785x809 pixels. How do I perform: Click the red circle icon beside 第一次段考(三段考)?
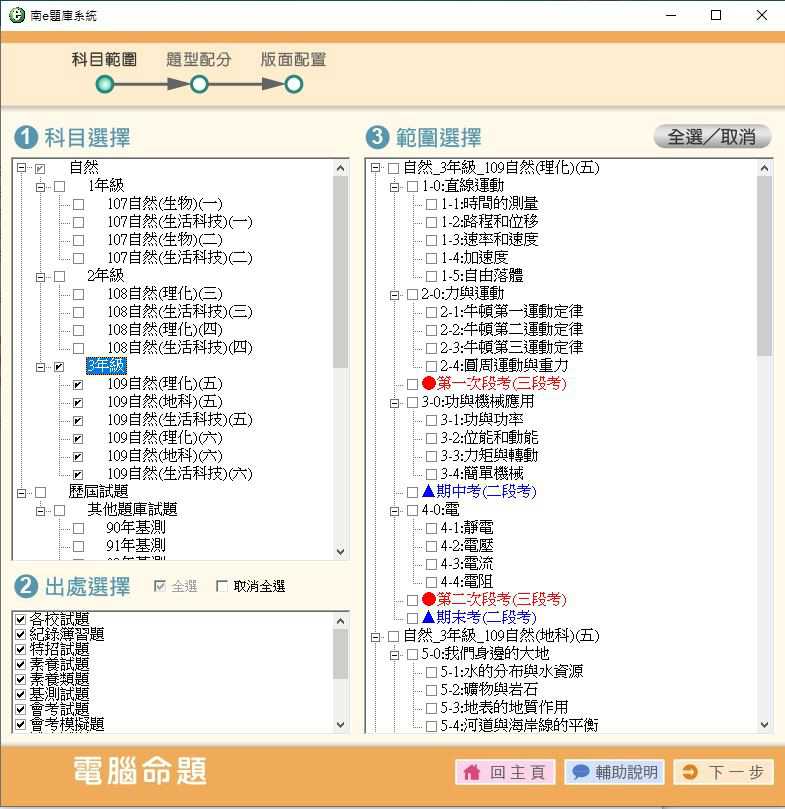pyautogui.click(x=429, y=383)
